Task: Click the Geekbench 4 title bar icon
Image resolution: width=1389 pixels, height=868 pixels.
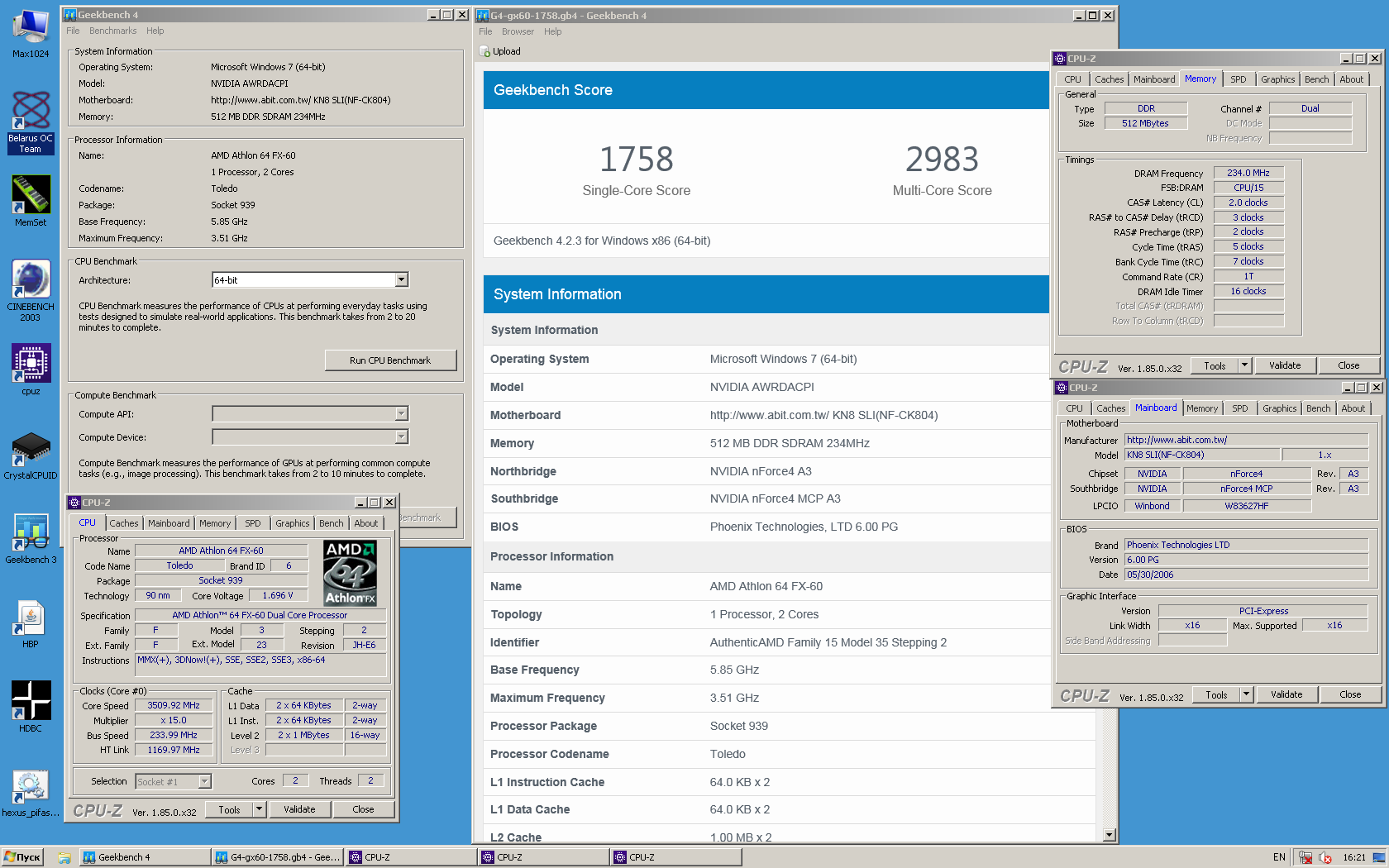Action: pyautogui.click(x=69, y=15)
